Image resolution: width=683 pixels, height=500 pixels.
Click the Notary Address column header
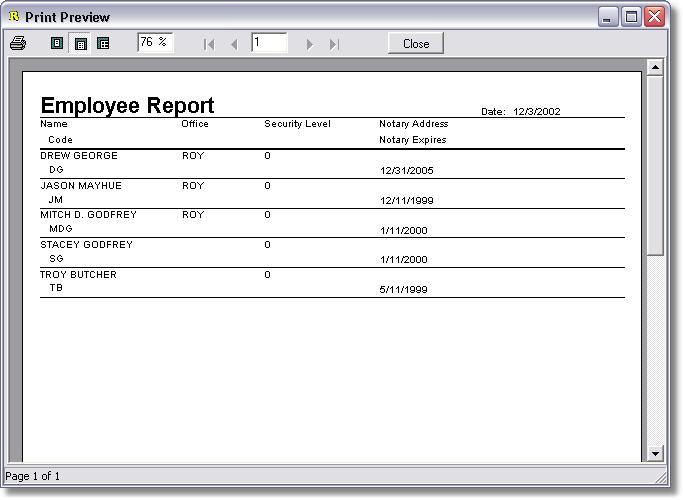tap(413, 124)
